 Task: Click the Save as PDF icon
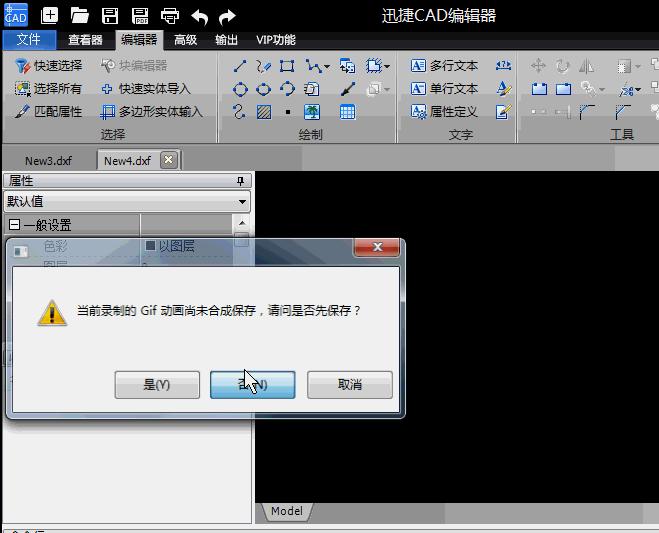[140, 16]
